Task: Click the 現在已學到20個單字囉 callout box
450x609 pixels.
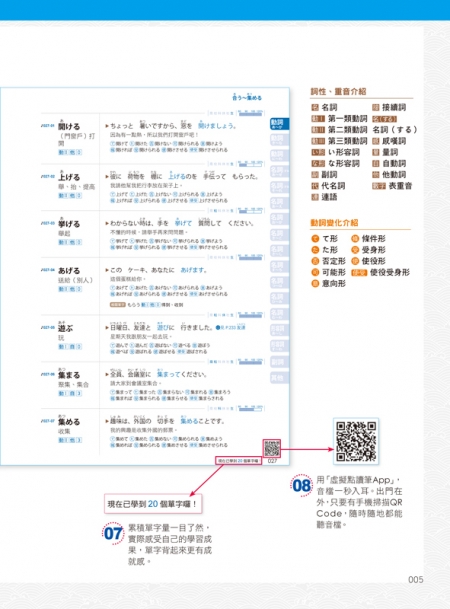Action: (x=153, y=504)
